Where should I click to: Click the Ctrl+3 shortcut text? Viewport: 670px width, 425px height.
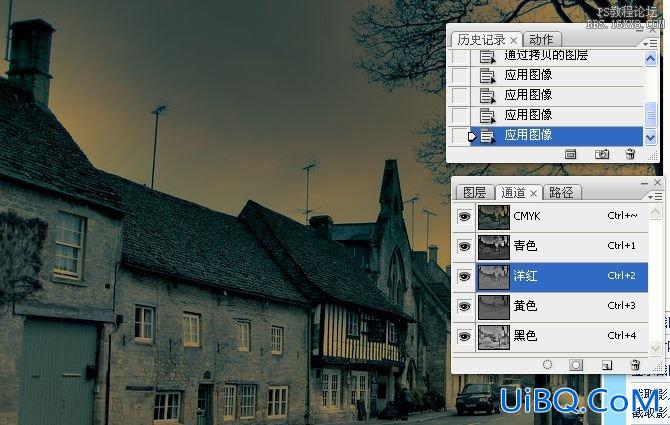pyautogui.click(x=622, y=305)
